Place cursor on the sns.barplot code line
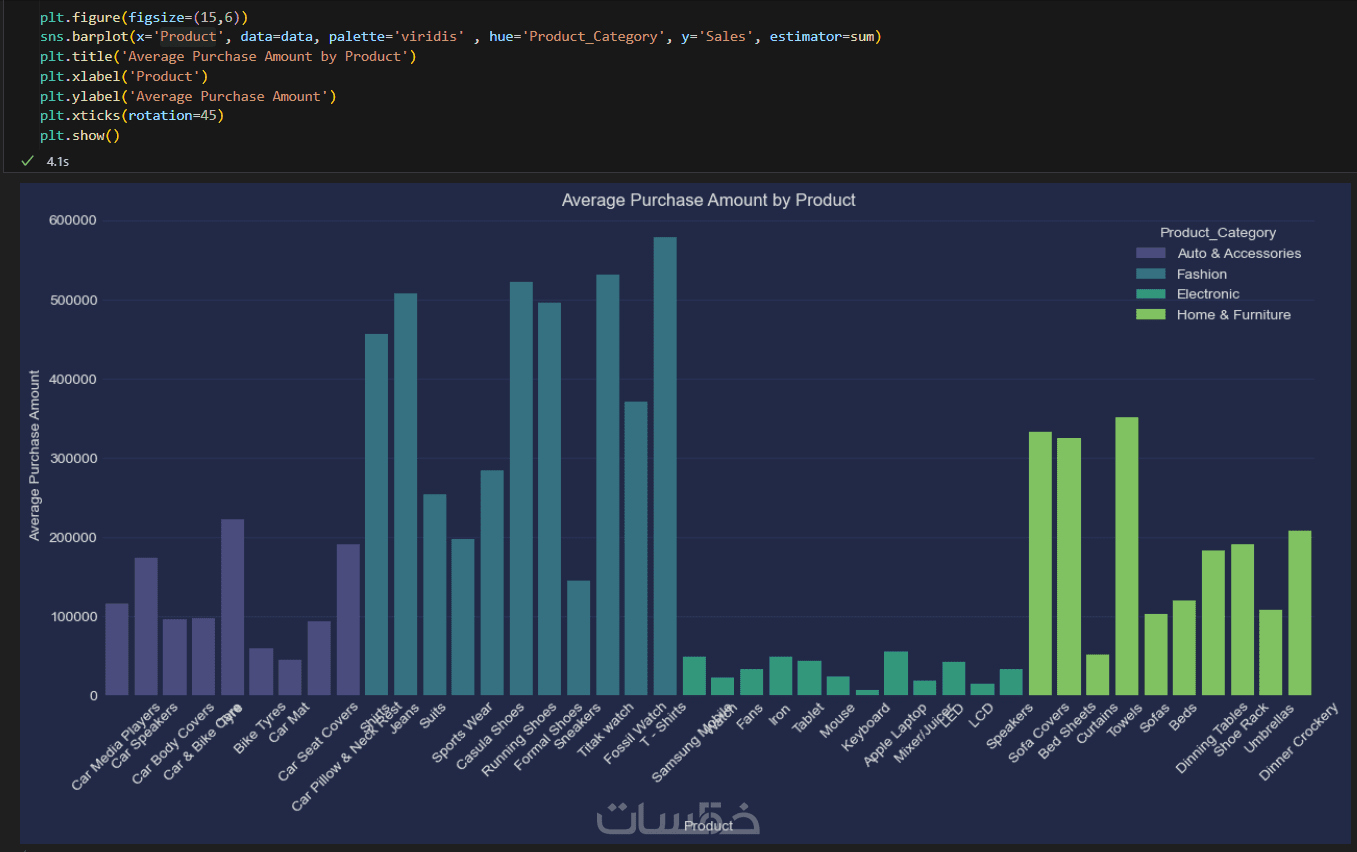1357x852 pixels. coord(460,37)
